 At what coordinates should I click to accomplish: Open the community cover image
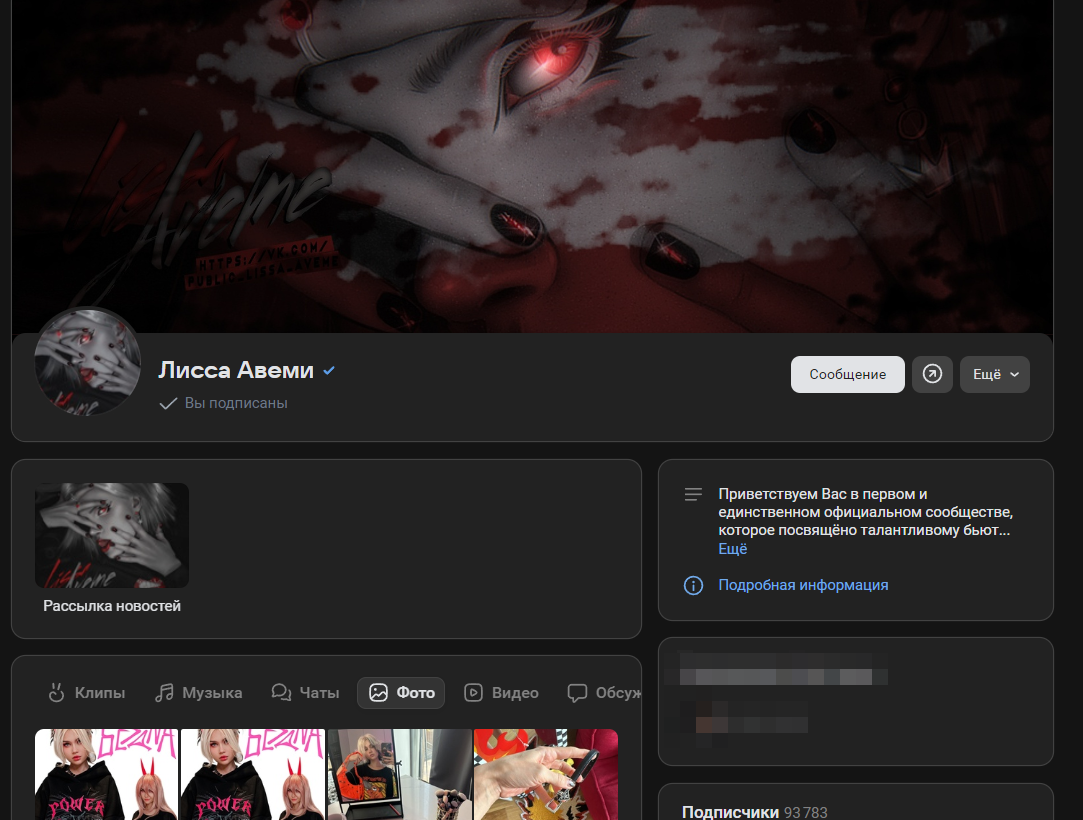coord(533,166)
